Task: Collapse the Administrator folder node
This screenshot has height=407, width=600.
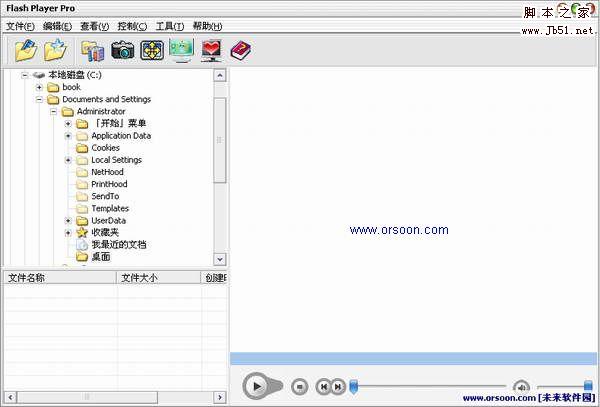Action: point(54,112)
